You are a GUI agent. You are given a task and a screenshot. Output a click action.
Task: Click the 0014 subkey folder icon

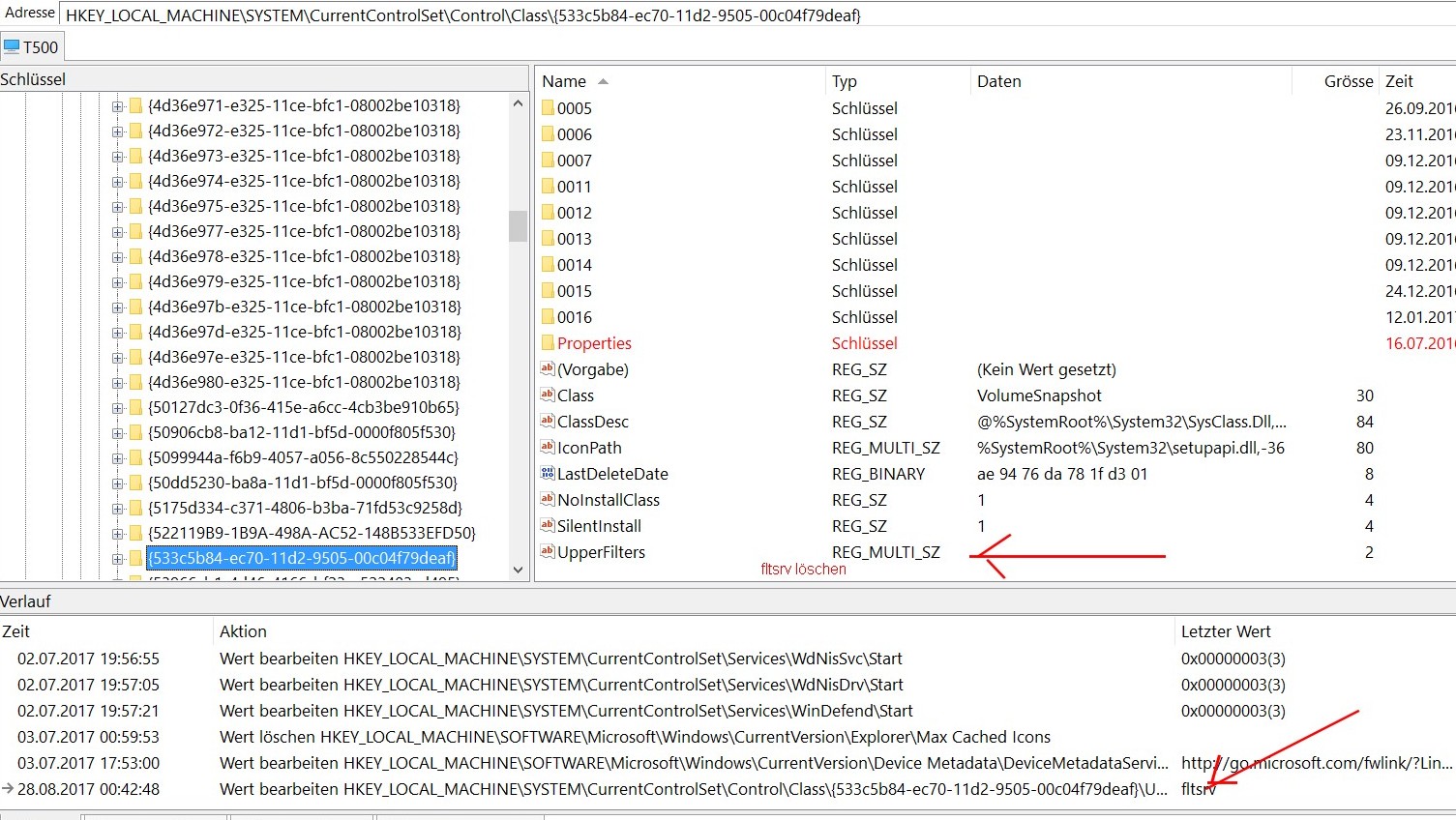(548, 264)
